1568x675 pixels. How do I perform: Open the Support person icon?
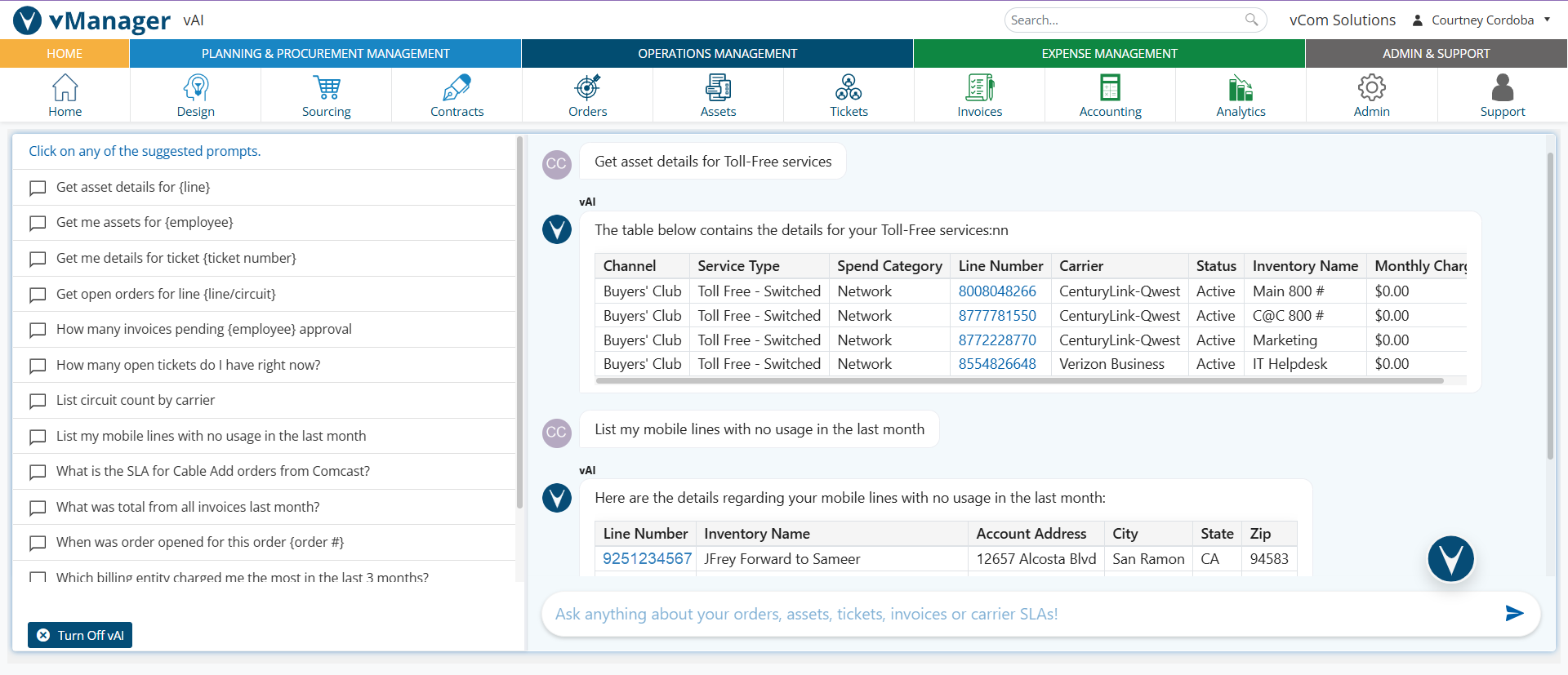(1503, 87)
